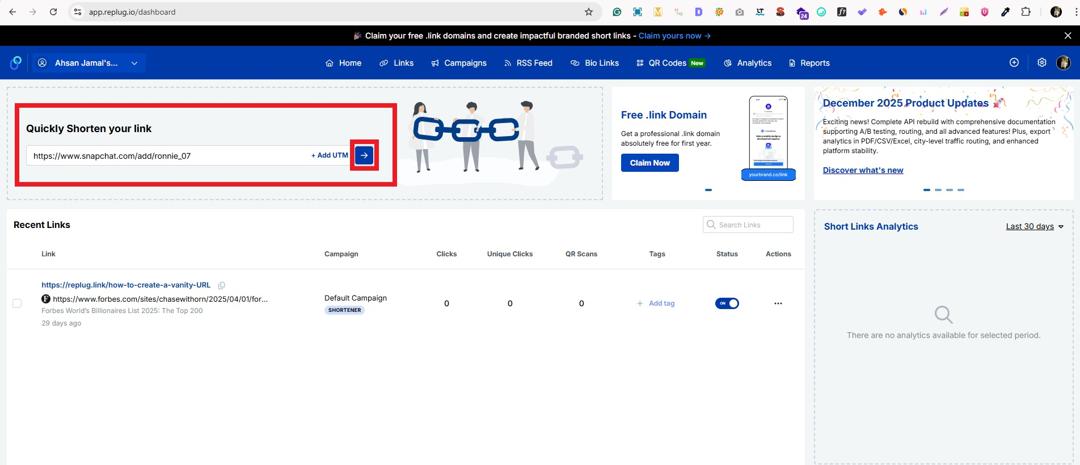Click the camera screenshot extension icon
The height and width of the screenshot is (465, 1080).
[739, 12]
